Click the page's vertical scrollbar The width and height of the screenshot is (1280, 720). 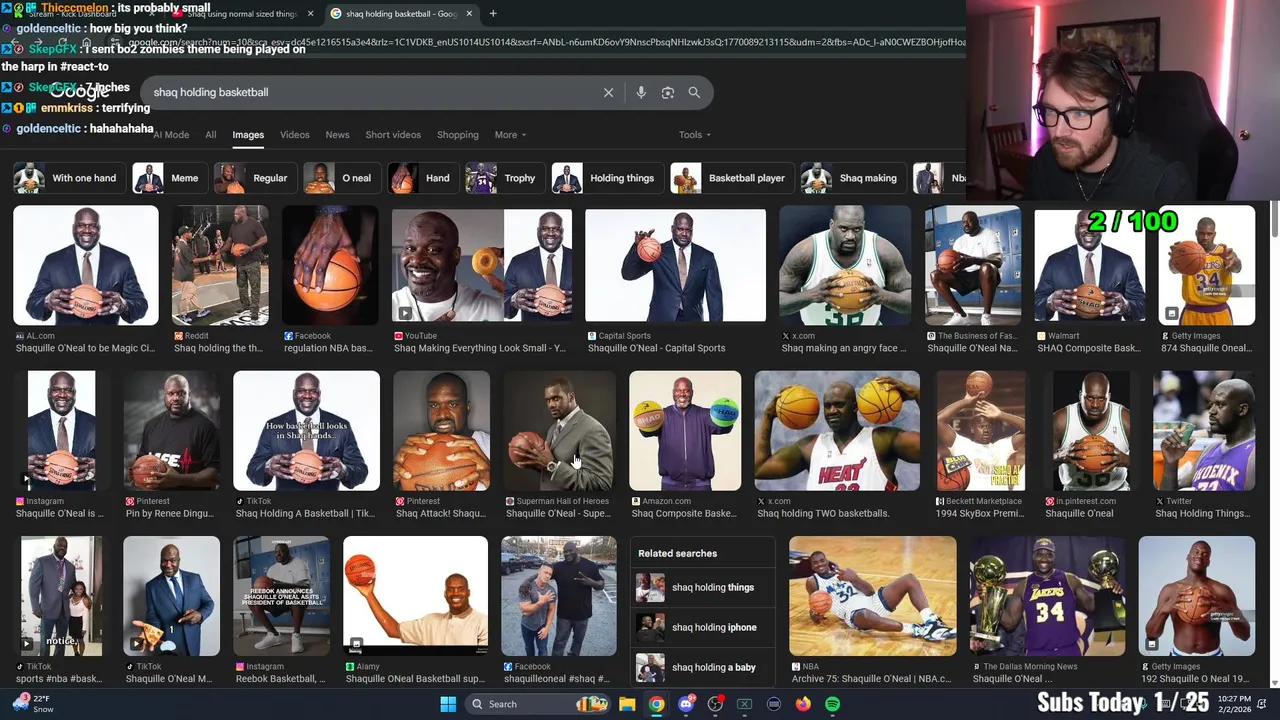1274,220
